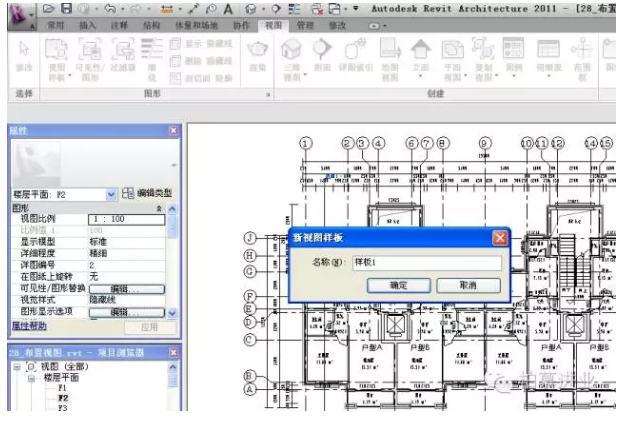Open the Redo history dropdown arrow
Viewport: 626px width, 421px height.
149,9
